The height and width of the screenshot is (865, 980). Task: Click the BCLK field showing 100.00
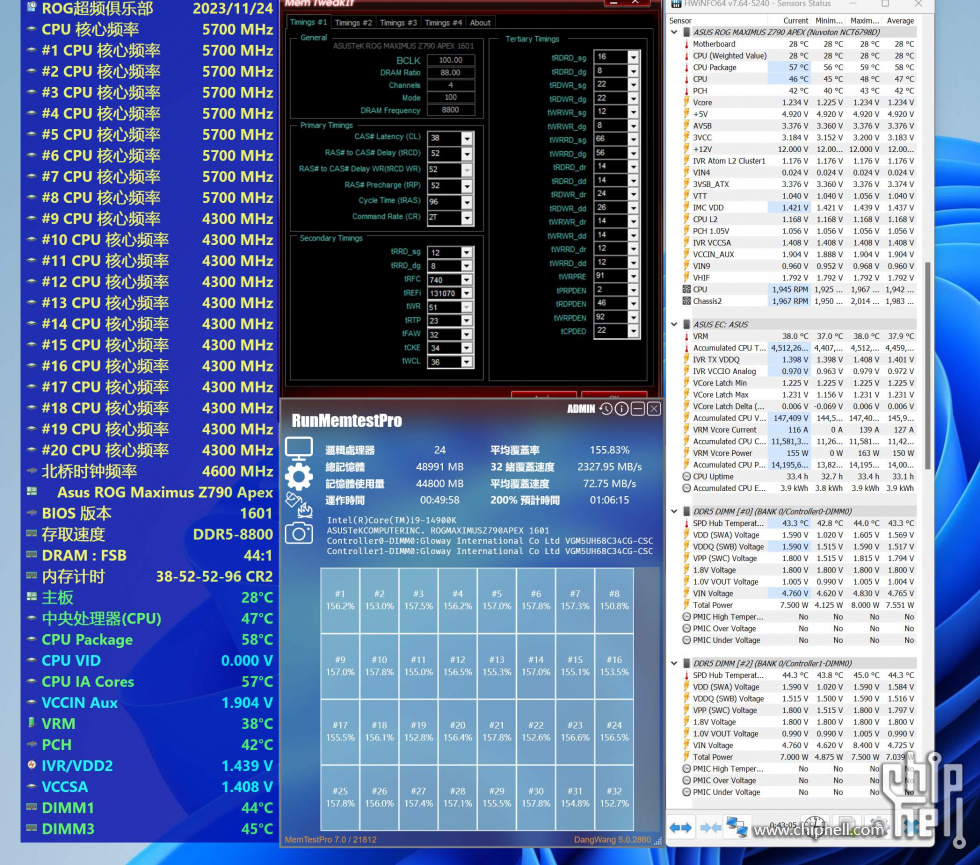point(451,60)
